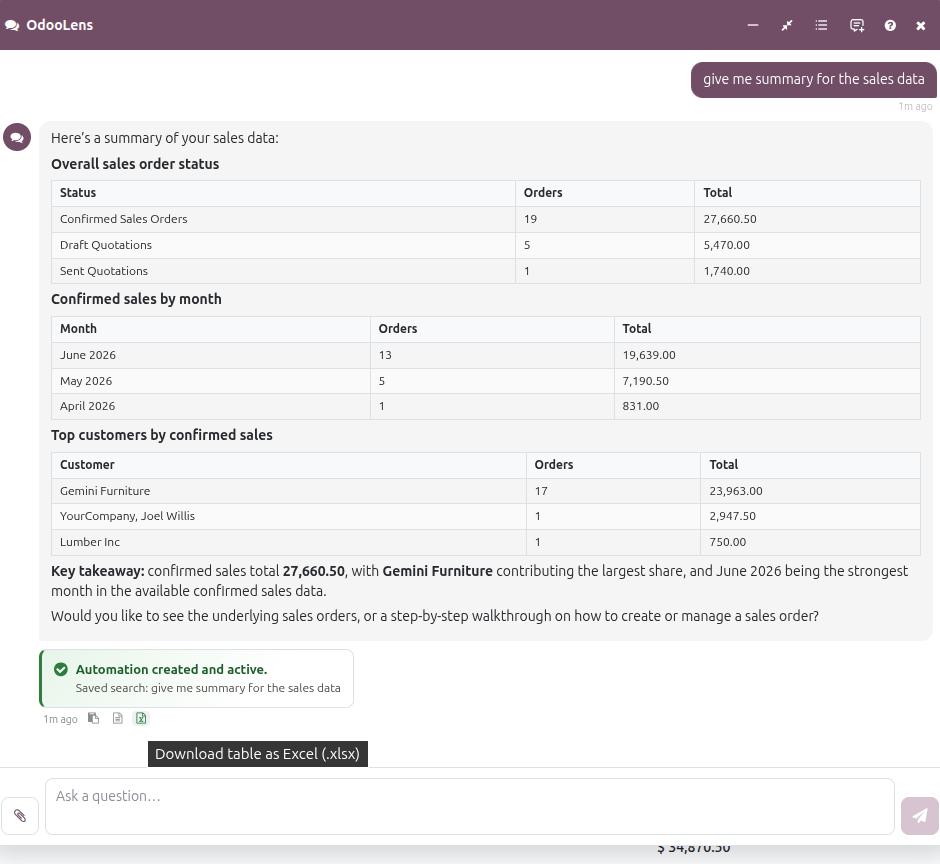
Task: Send the message with the paper plane button
Action: (x=920, y=815)
